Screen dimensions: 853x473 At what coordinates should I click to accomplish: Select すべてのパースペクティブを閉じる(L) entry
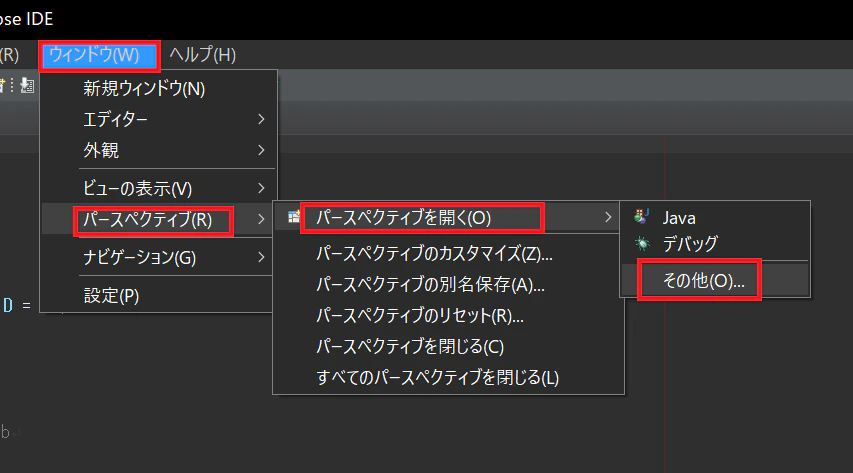[x=448, y=378]
